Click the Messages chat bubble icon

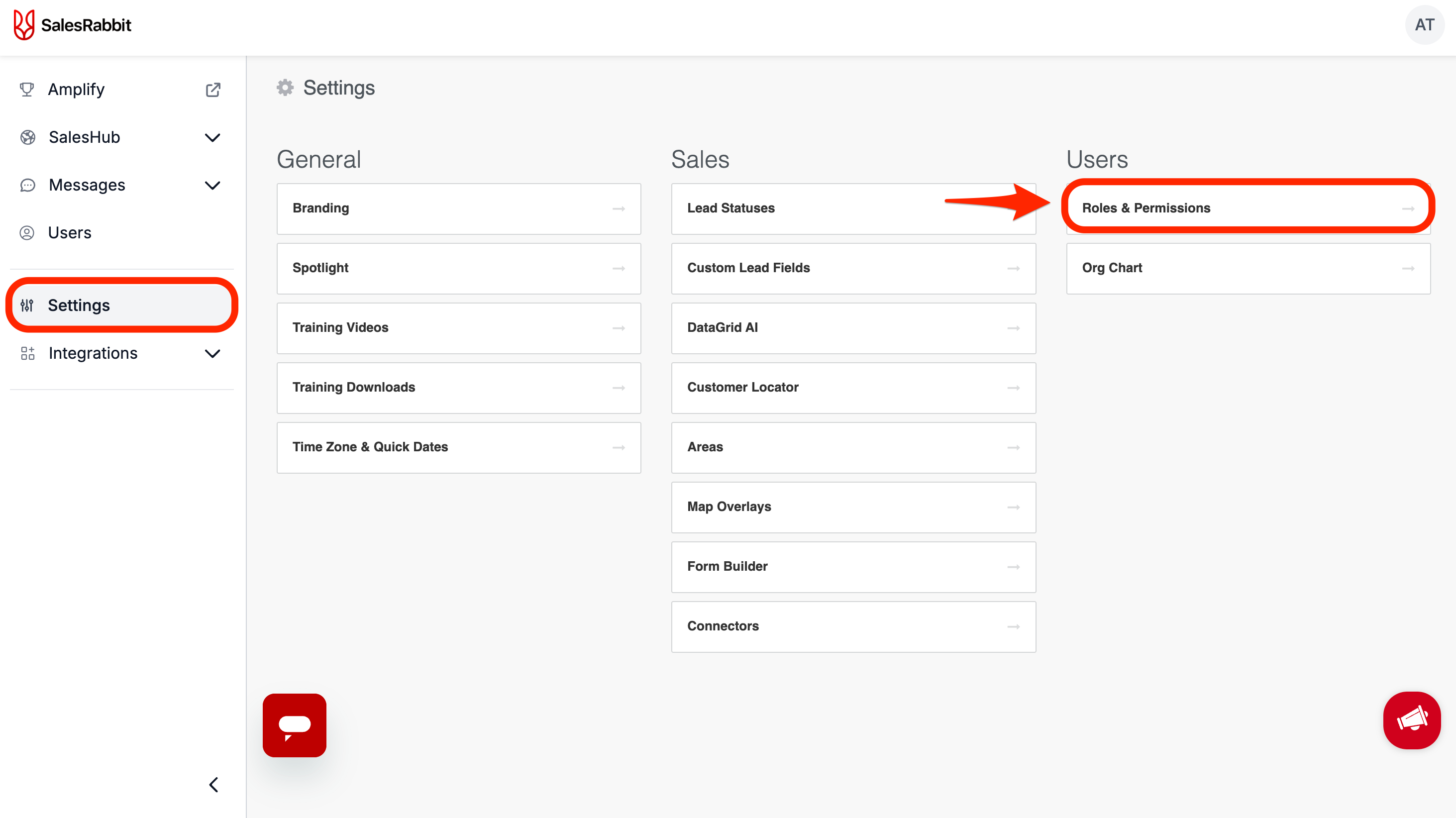coord(28,185)
